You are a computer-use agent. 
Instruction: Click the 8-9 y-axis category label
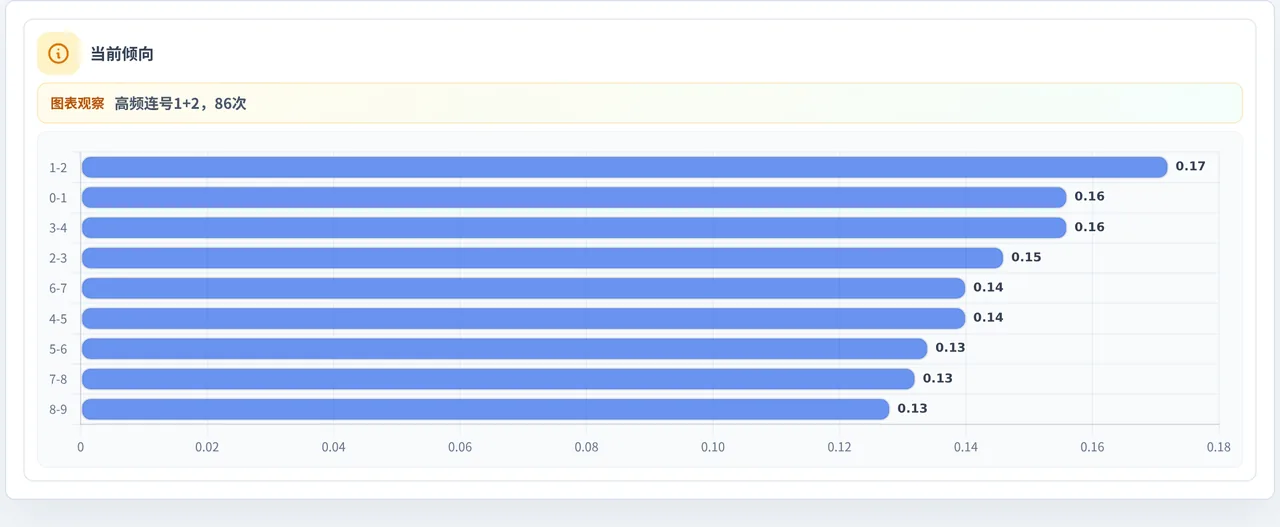58,410
